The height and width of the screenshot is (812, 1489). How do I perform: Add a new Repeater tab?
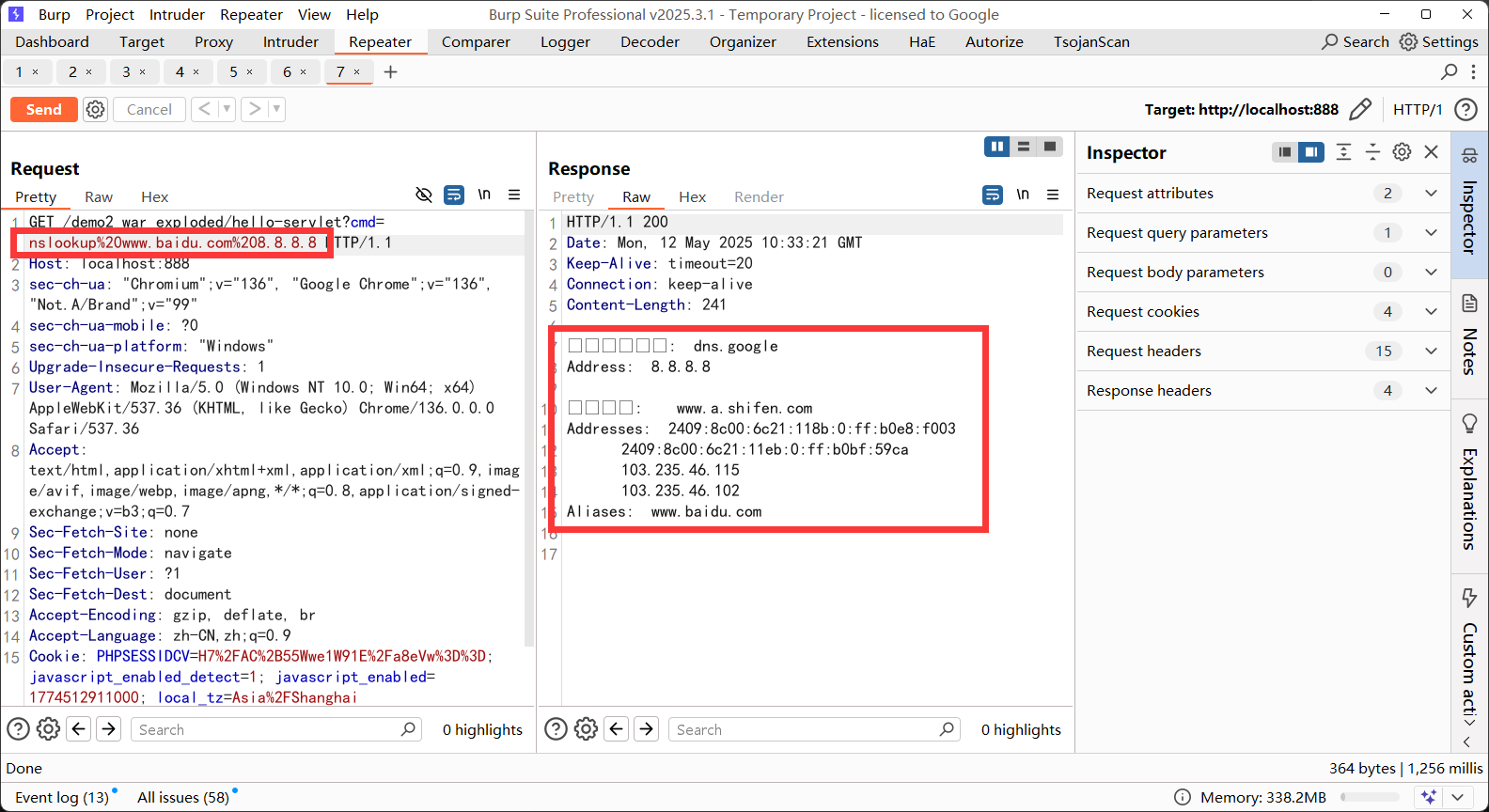(x=391, y=72)
